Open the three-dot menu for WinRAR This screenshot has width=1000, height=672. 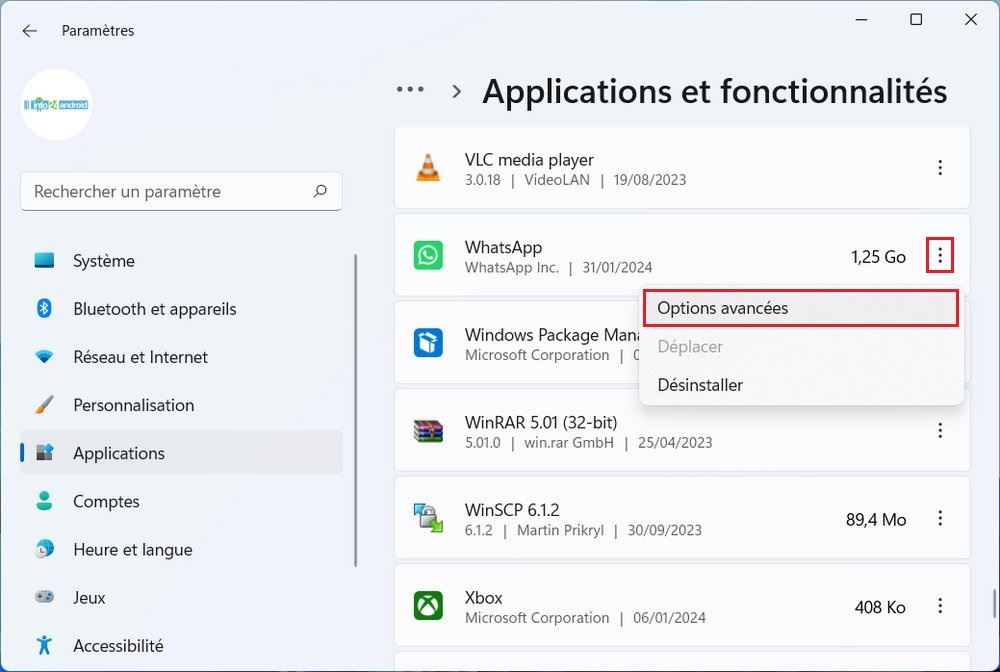point(940,430)
